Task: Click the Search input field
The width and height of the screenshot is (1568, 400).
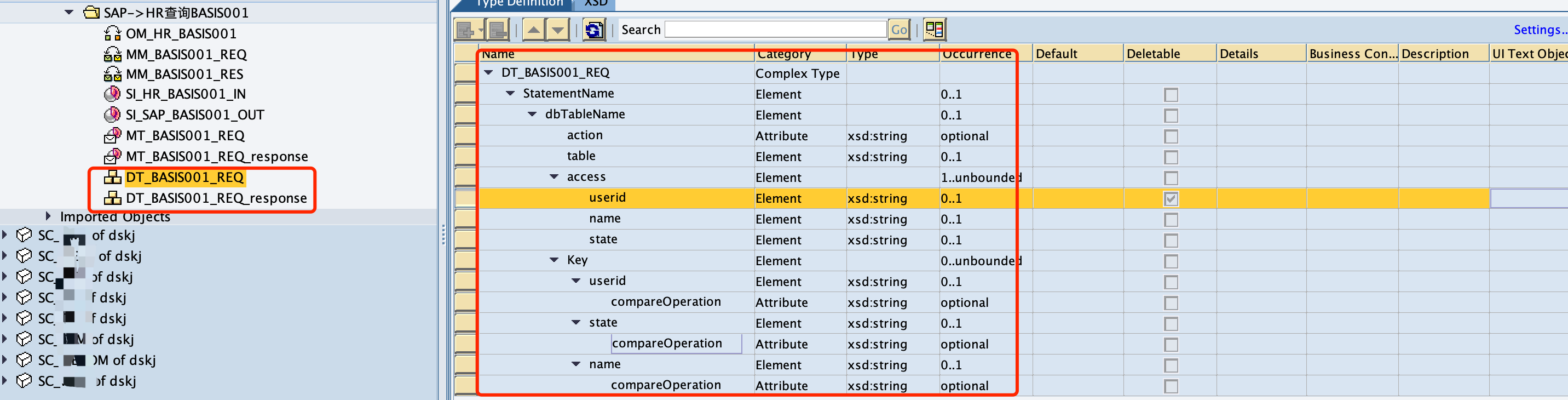Action: (x=775, y=29)
